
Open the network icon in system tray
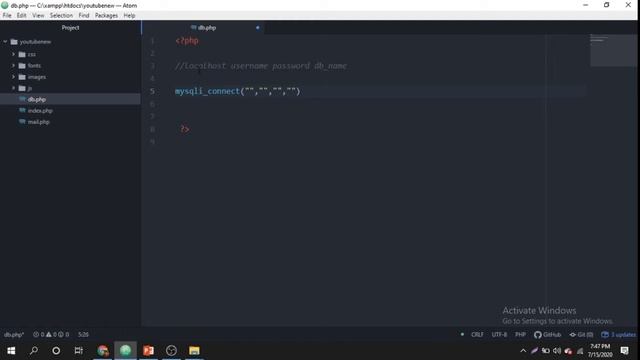[x=580, y=351]
